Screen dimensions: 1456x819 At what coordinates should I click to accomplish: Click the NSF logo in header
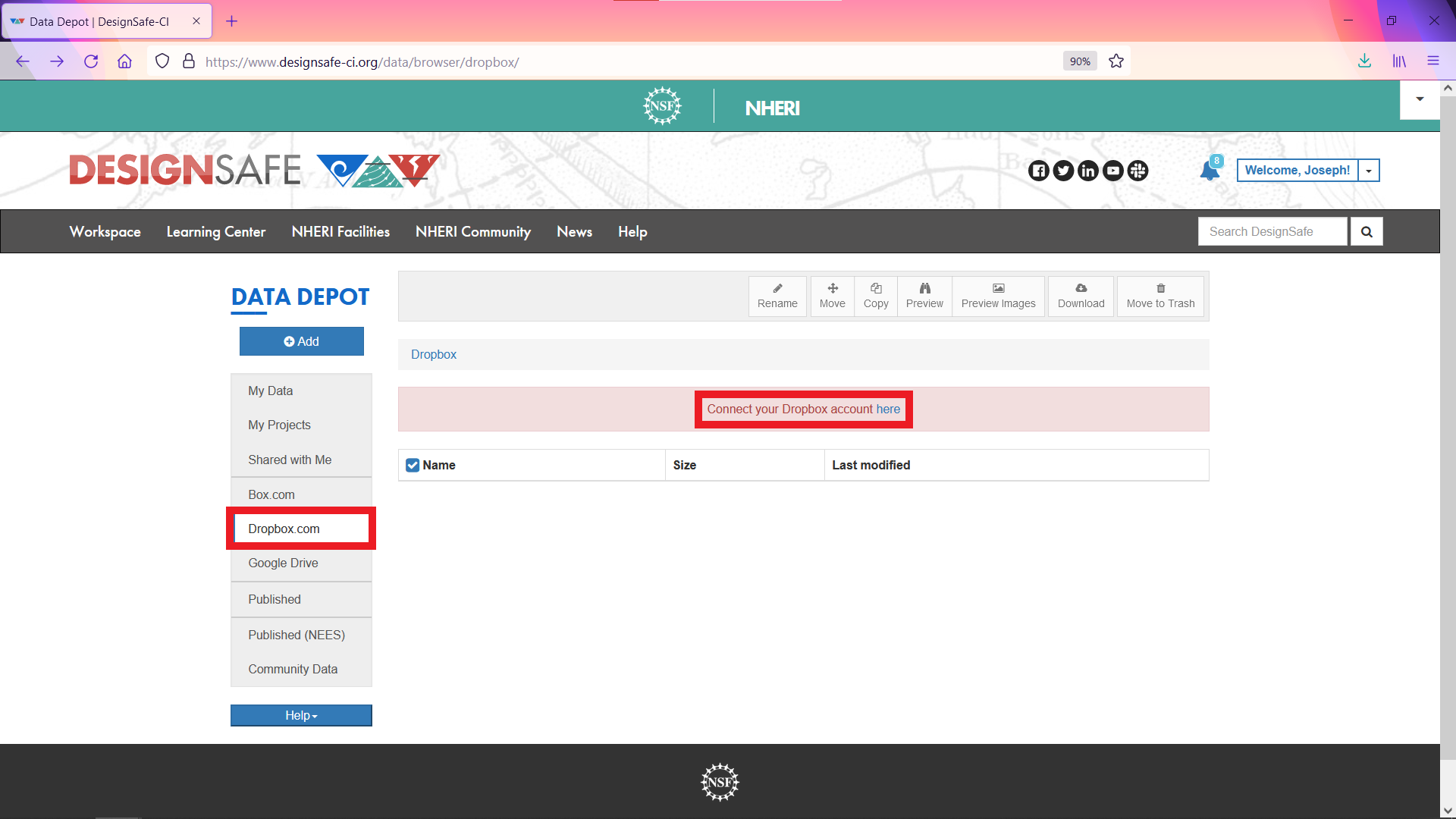coord(662,106)
